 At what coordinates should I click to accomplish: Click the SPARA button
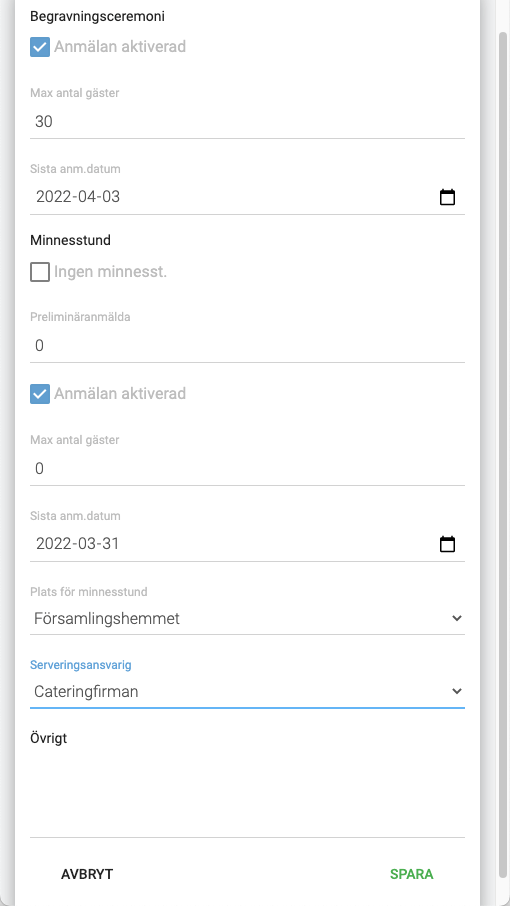click(x=411, y=874)
